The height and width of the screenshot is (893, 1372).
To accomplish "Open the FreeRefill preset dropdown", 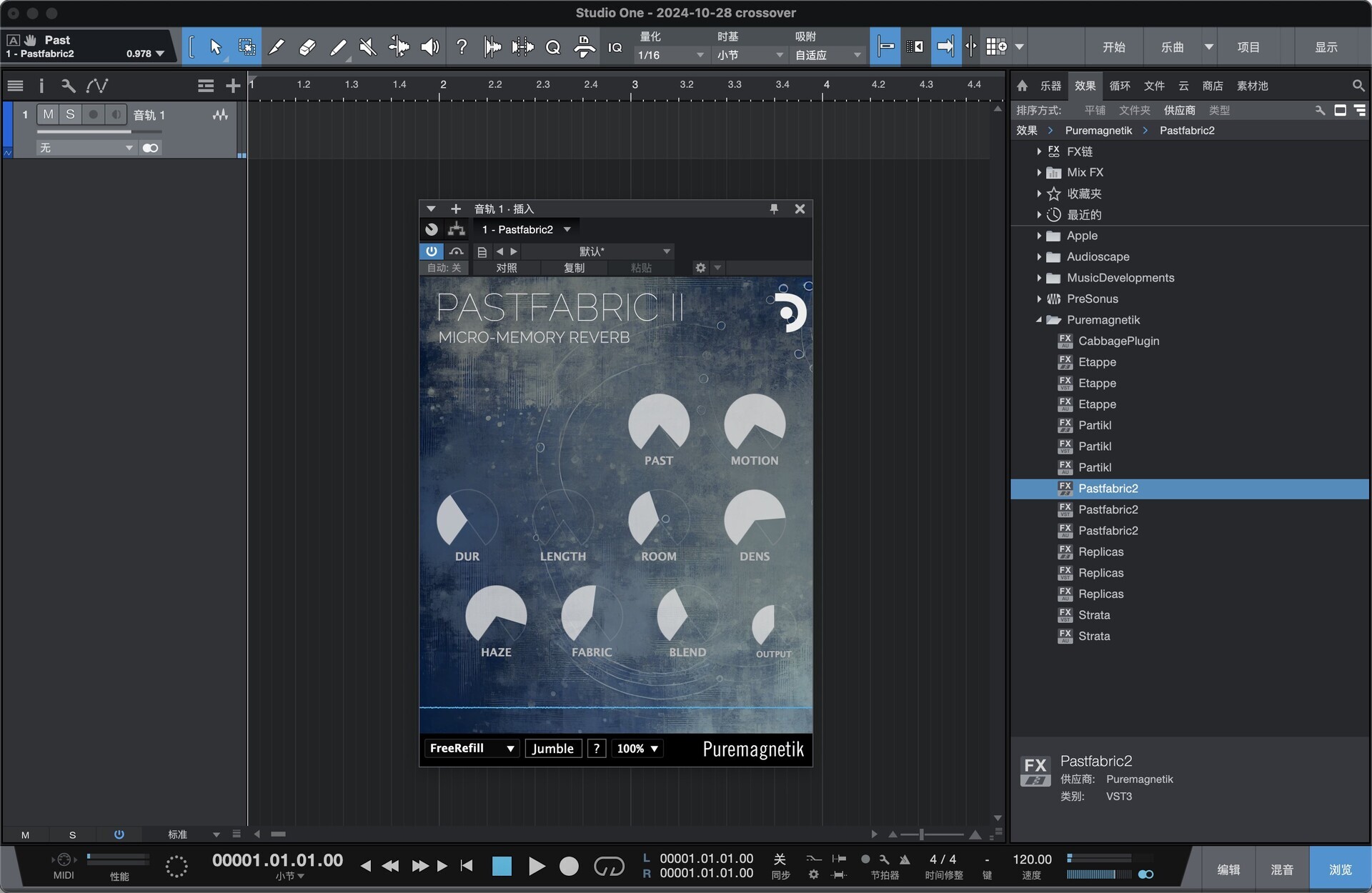I will point(472,749).
